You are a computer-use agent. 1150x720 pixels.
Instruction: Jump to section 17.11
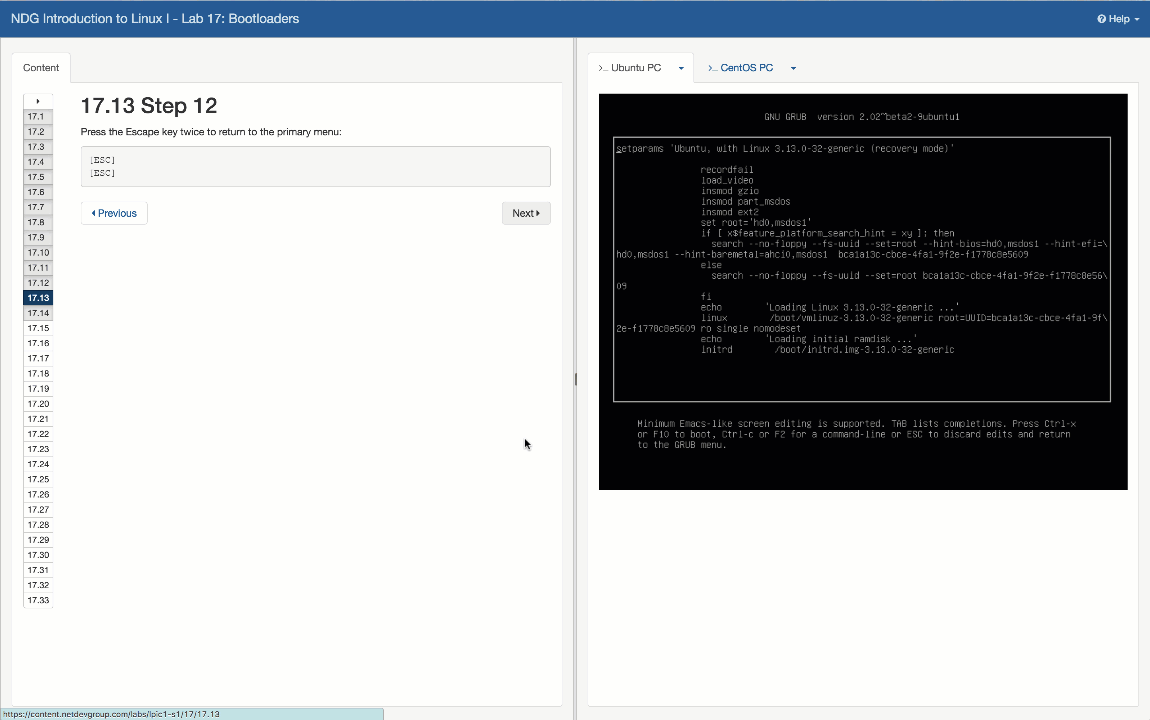pos(38,268)
